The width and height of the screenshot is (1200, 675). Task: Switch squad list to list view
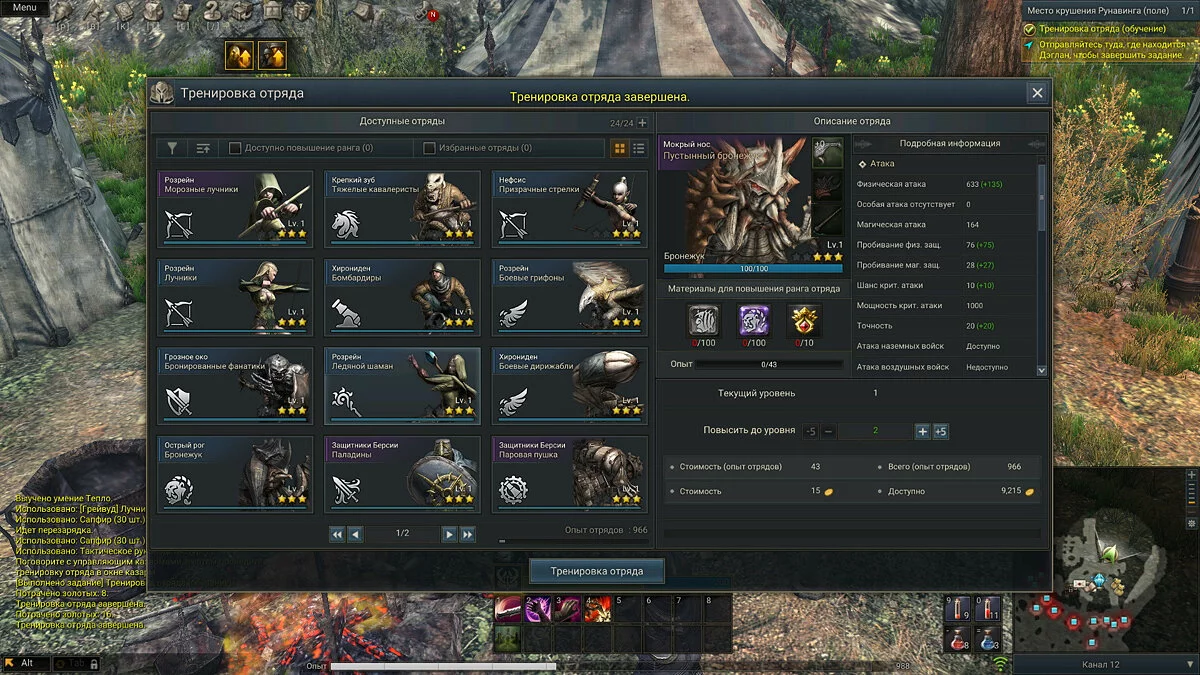click(640, 148)
